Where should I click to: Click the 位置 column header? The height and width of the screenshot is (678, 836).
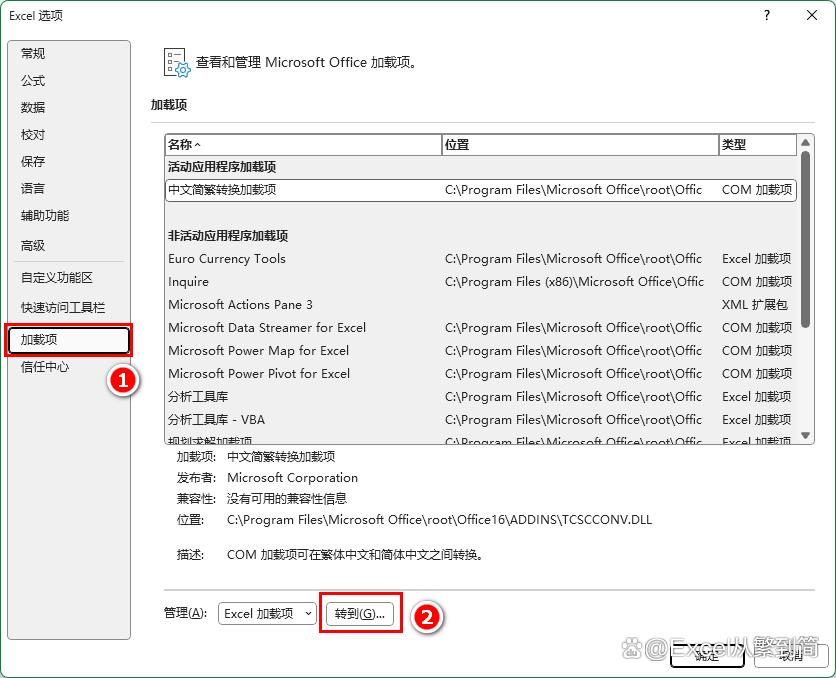click(x=579, y=145)
